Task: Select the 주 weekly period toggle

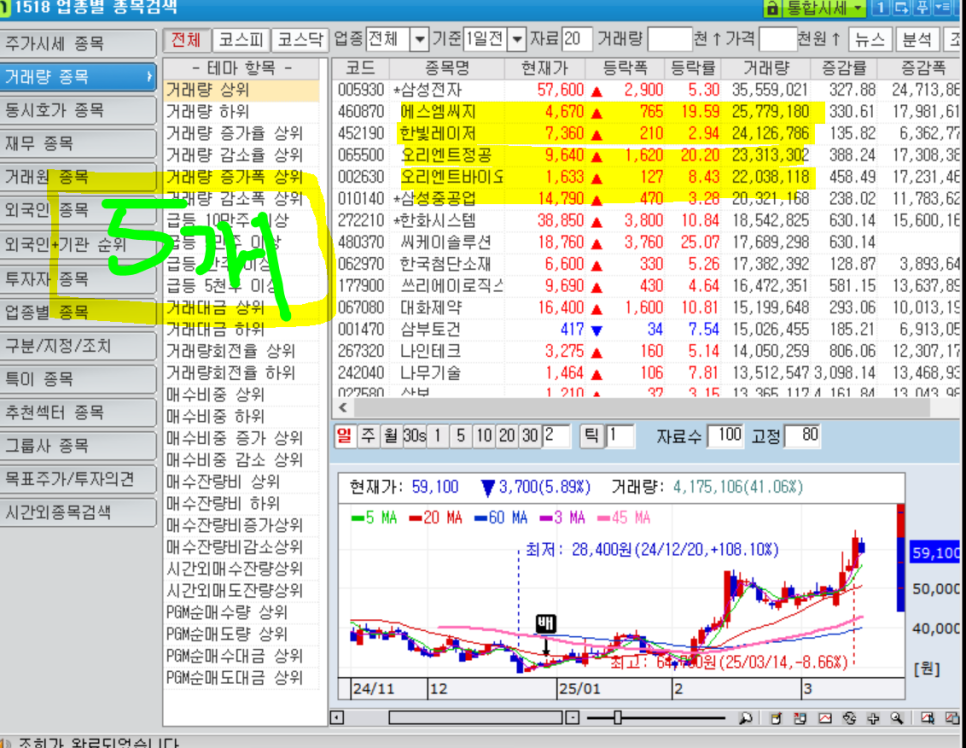Action: pos(368,436)
